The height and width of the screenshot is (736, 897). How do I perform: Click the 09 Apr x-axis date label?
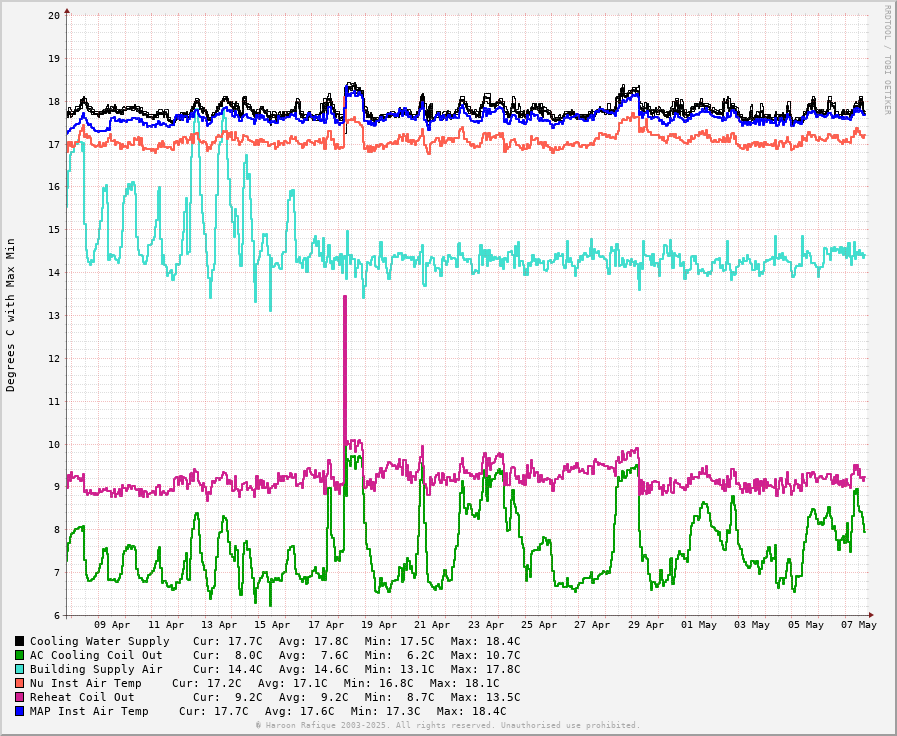point(113,625)
